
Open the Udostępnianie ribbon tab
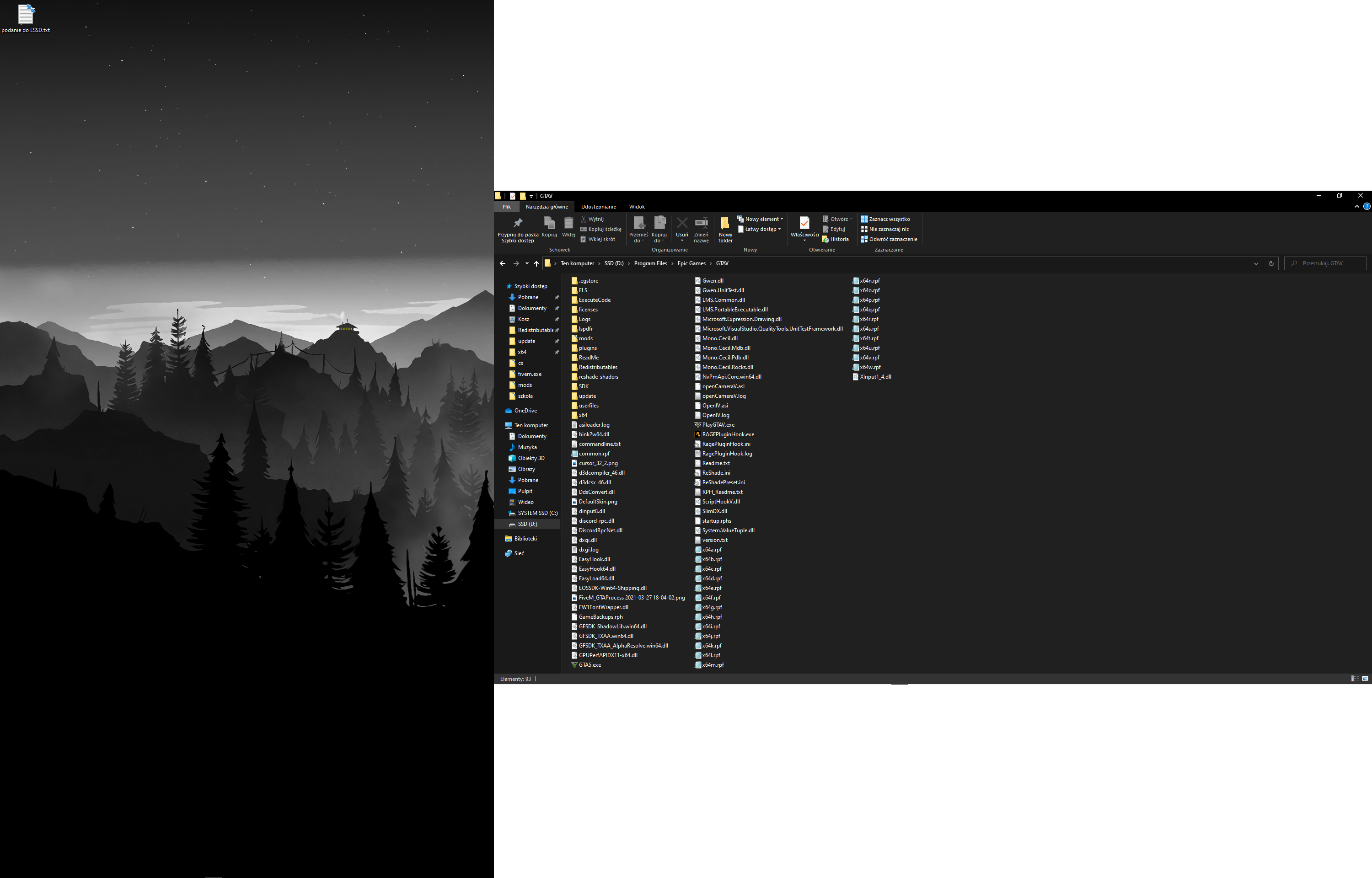[598, 206]
